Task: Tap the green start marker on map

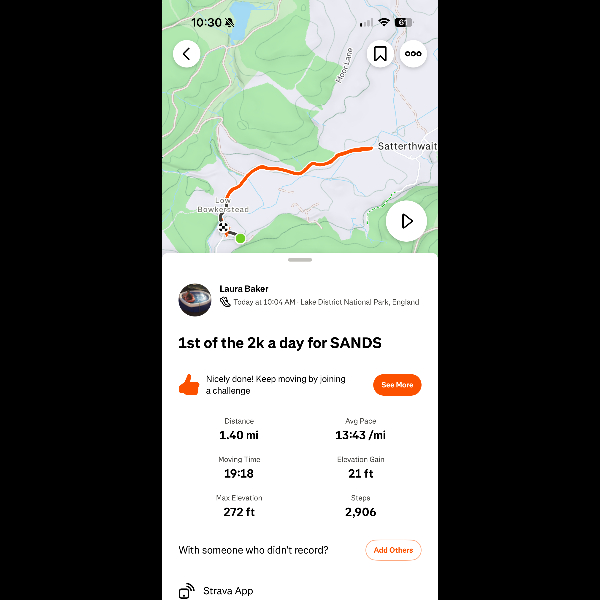Action: pos(240,238)
